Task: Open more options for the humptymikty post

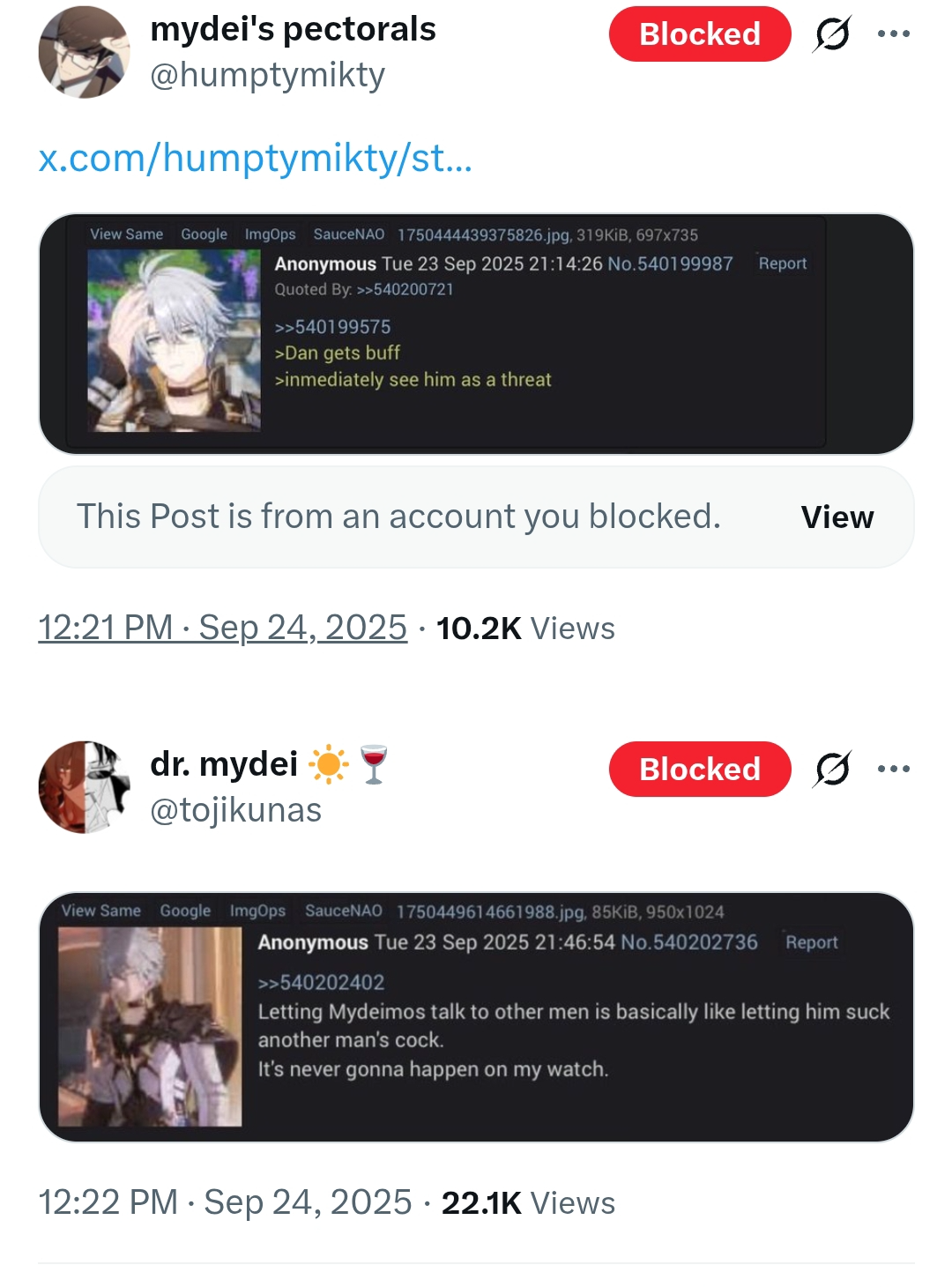Action: click(x=893, y=34)
